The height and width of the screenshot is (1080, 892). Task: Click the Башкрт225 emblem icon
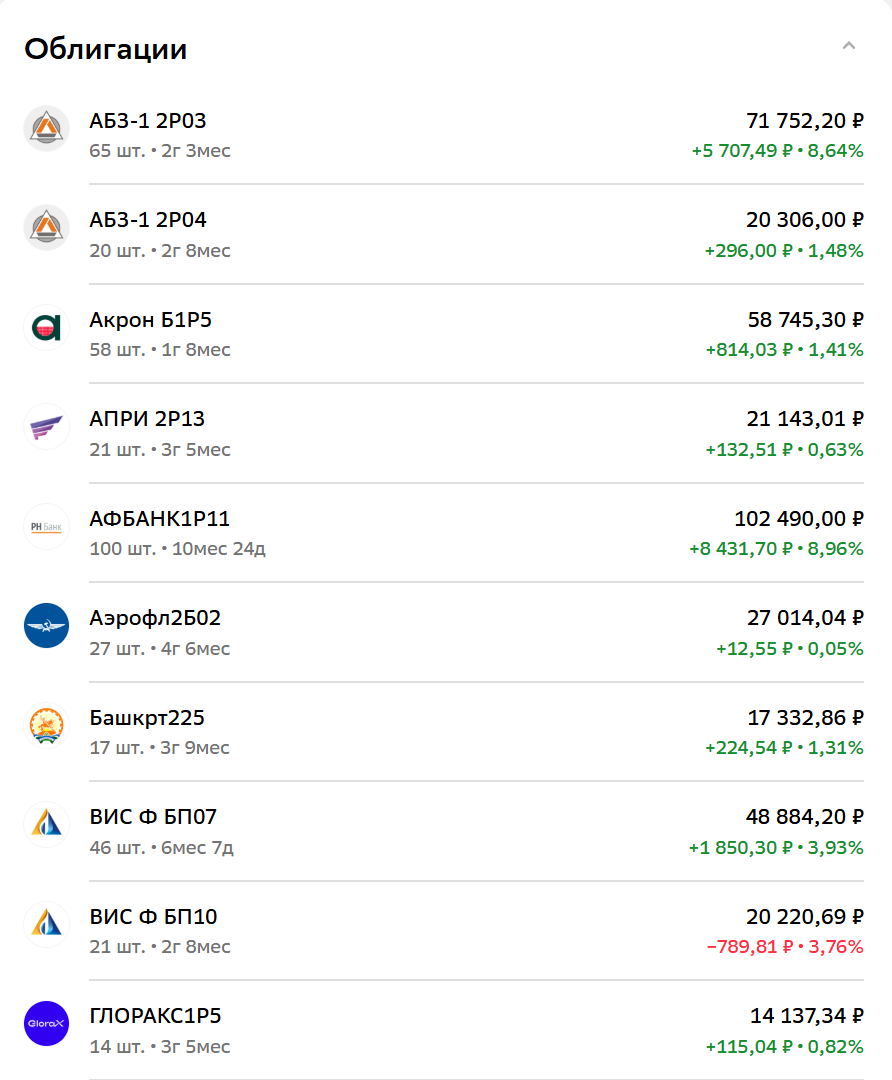coord(47,725)
